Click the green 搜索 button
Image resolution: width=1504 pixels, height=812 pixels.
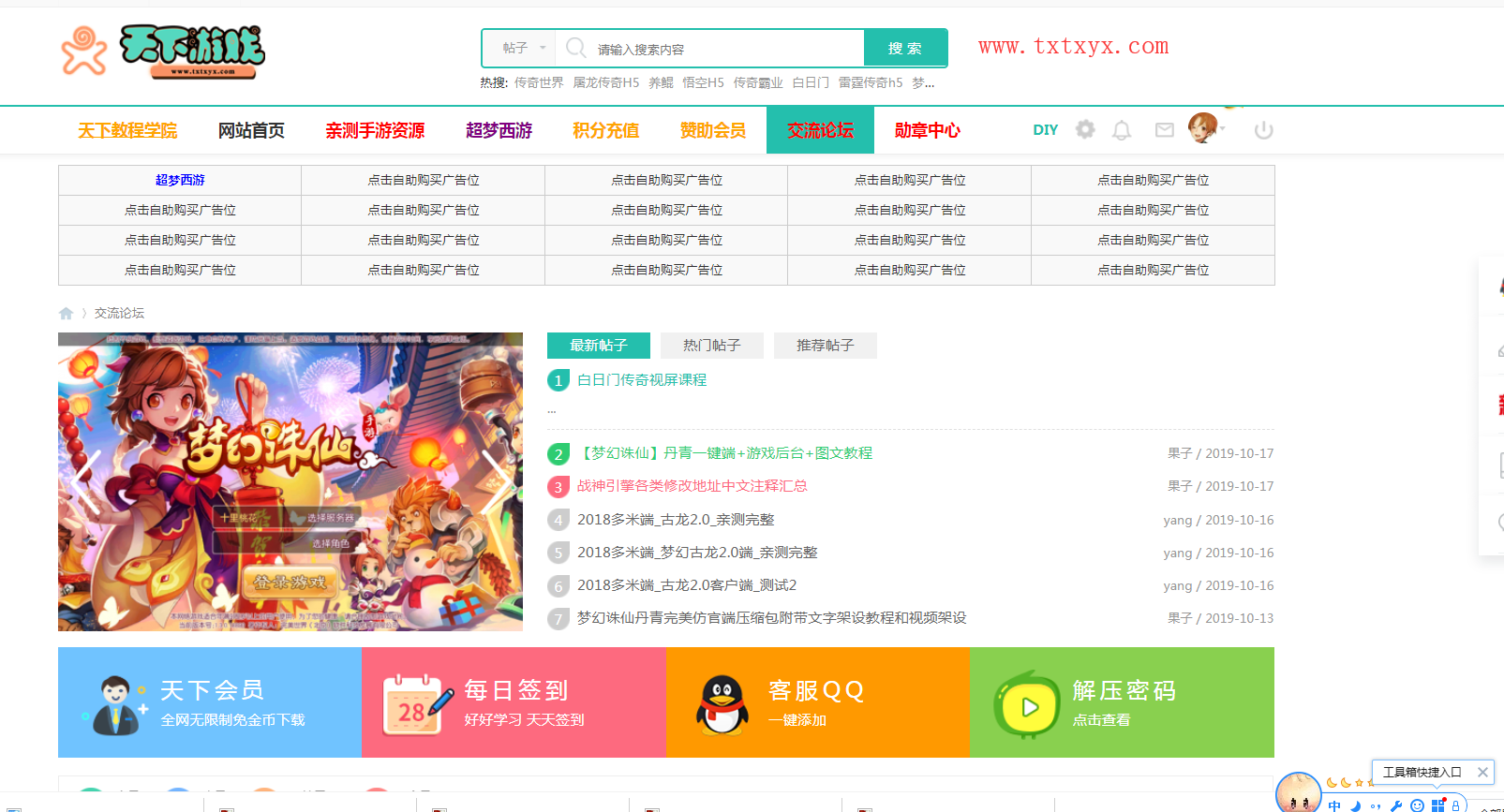905,48
